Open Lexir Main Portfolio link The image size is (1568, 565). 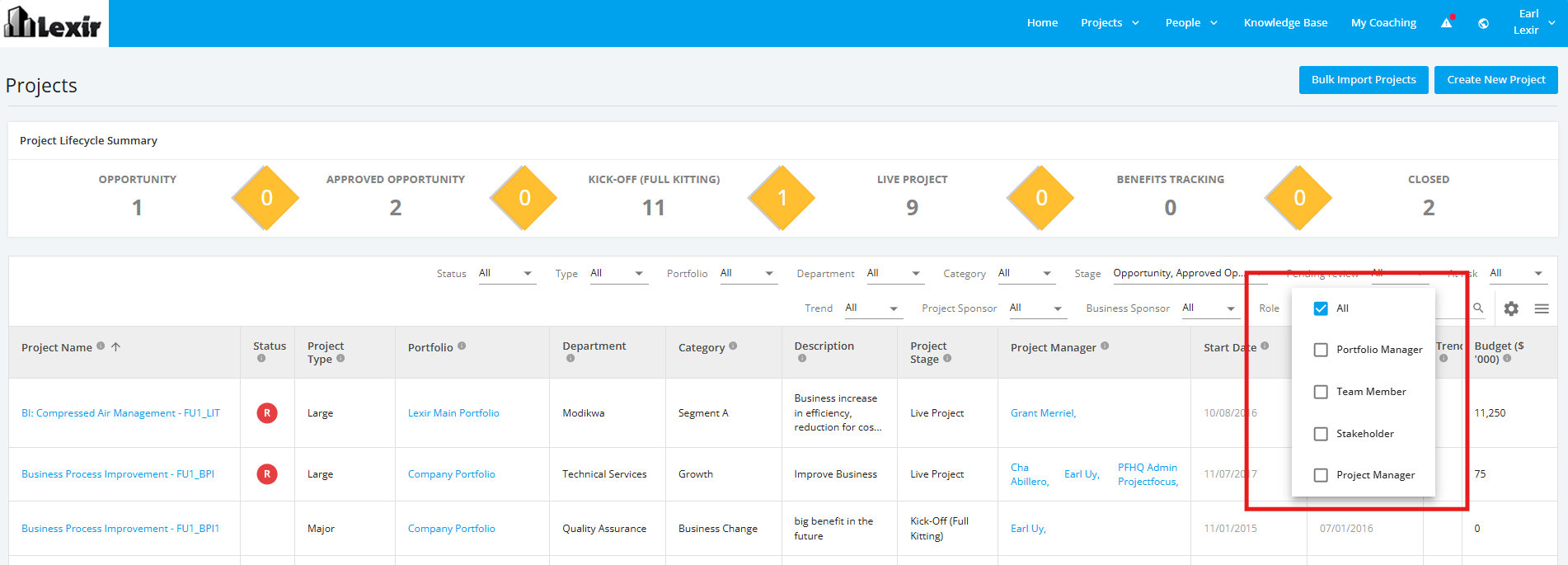(453, 413)
